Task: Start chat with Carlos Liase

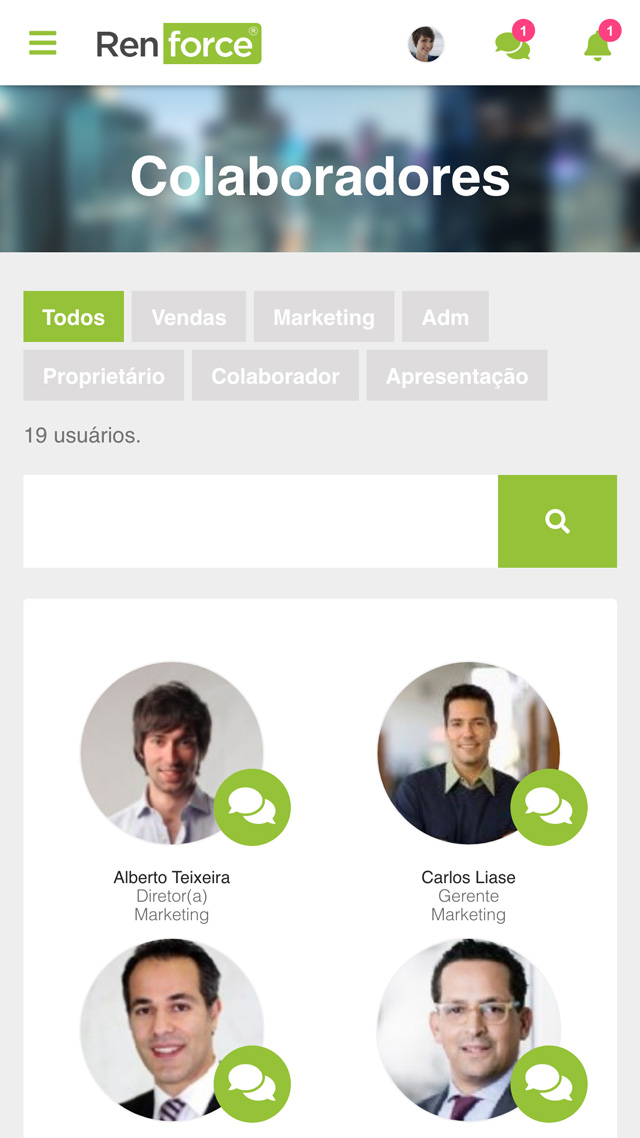Action: point(549,807)
